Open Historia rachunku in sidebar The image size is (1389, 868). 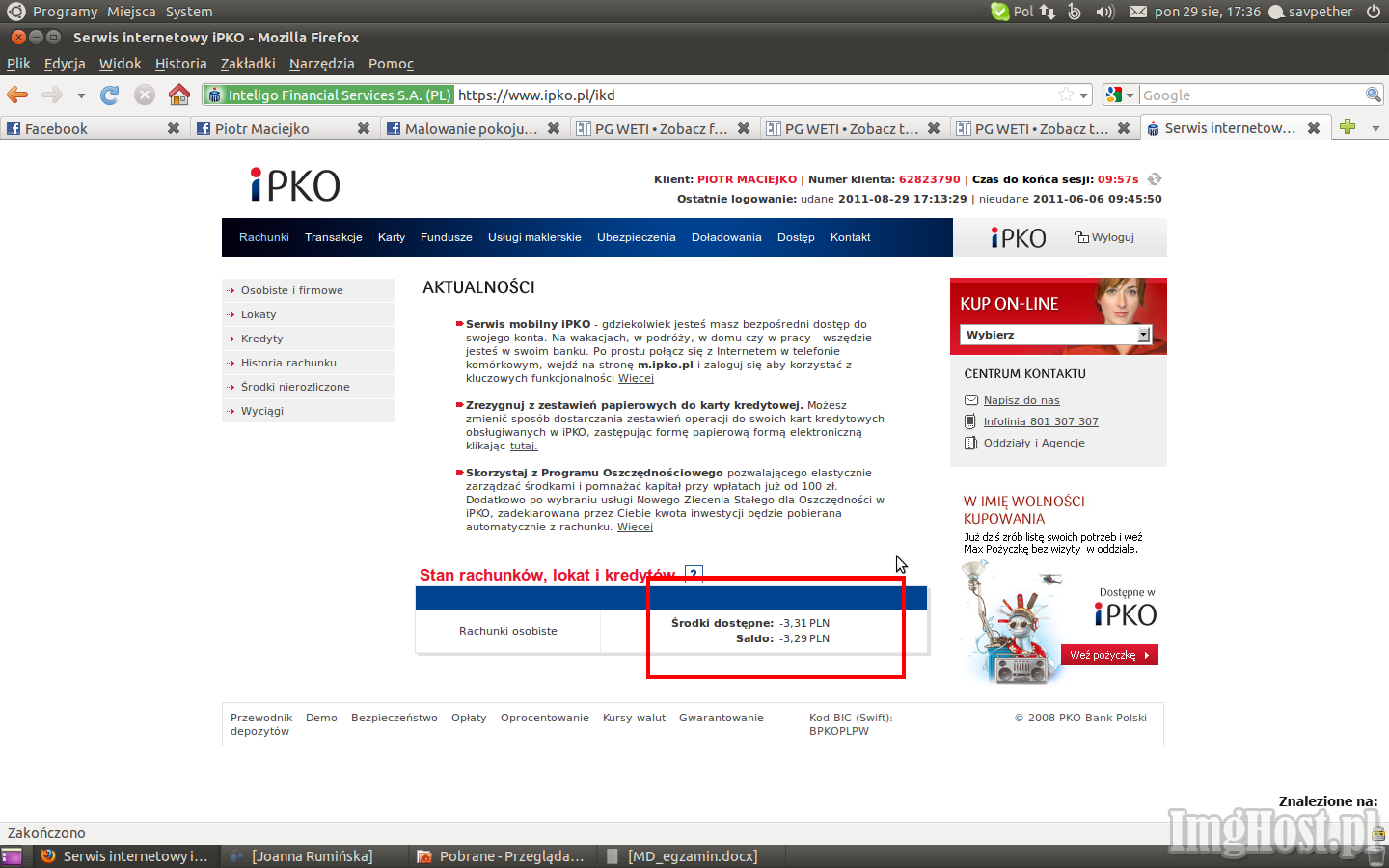[x=309, y=363]
